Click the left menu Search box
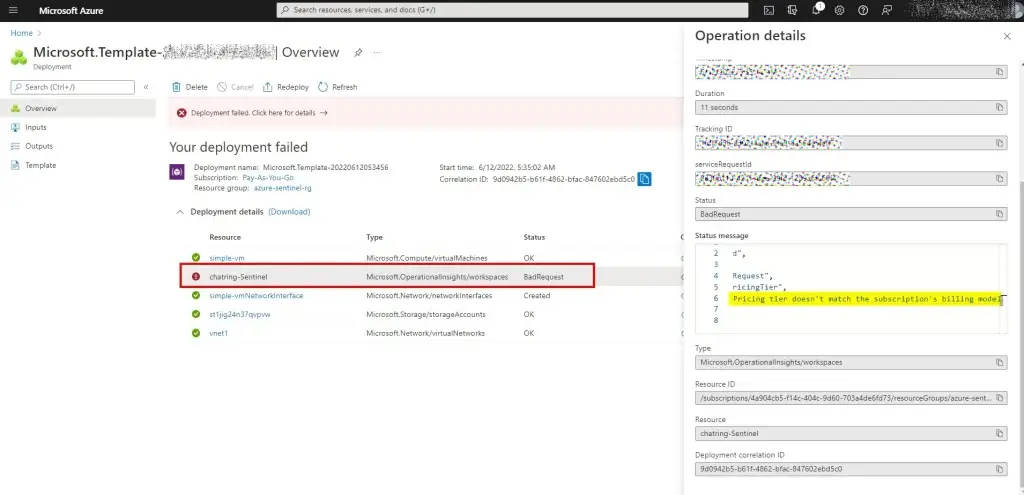Image resolution: width=1024 pixels, height=495 pixels. (72, 87)
